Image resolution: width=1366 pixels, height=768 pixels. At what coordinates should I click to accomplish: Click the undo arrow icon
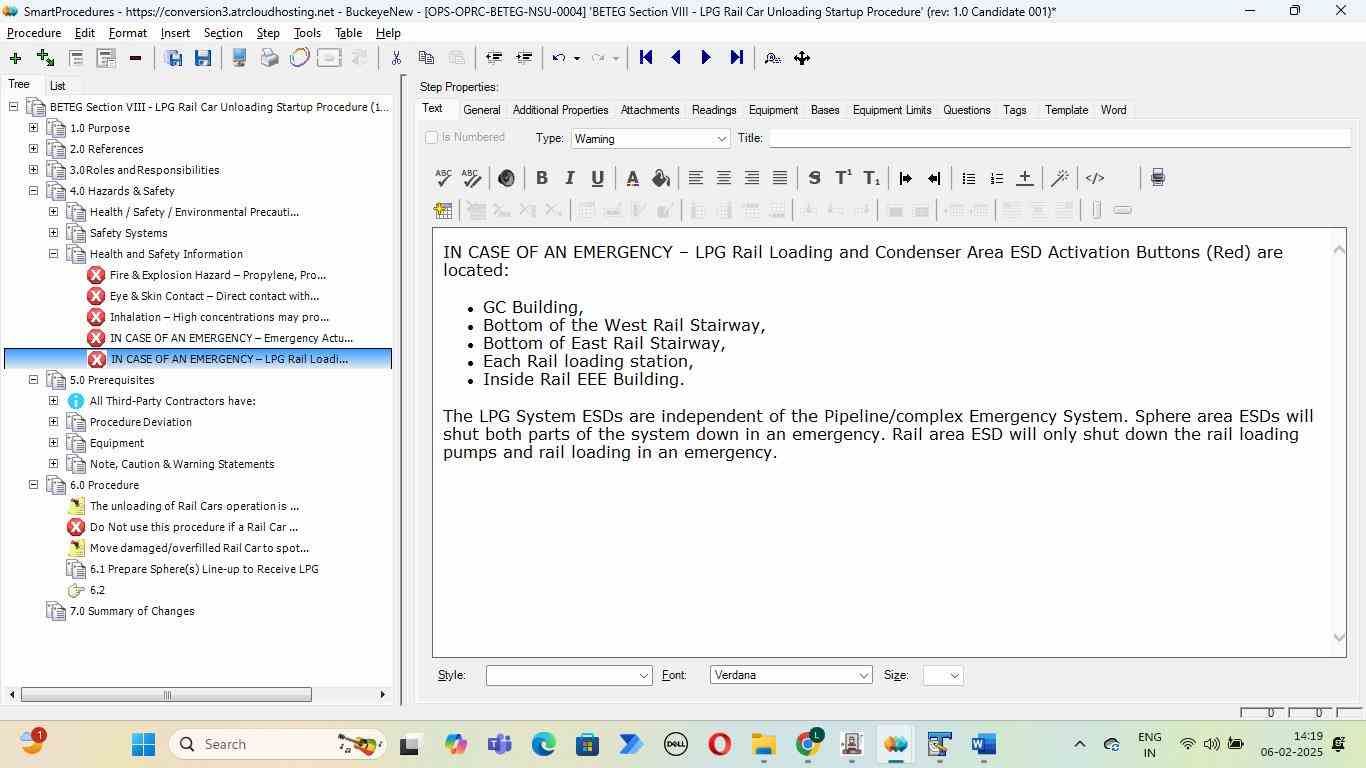click(559, 58)
